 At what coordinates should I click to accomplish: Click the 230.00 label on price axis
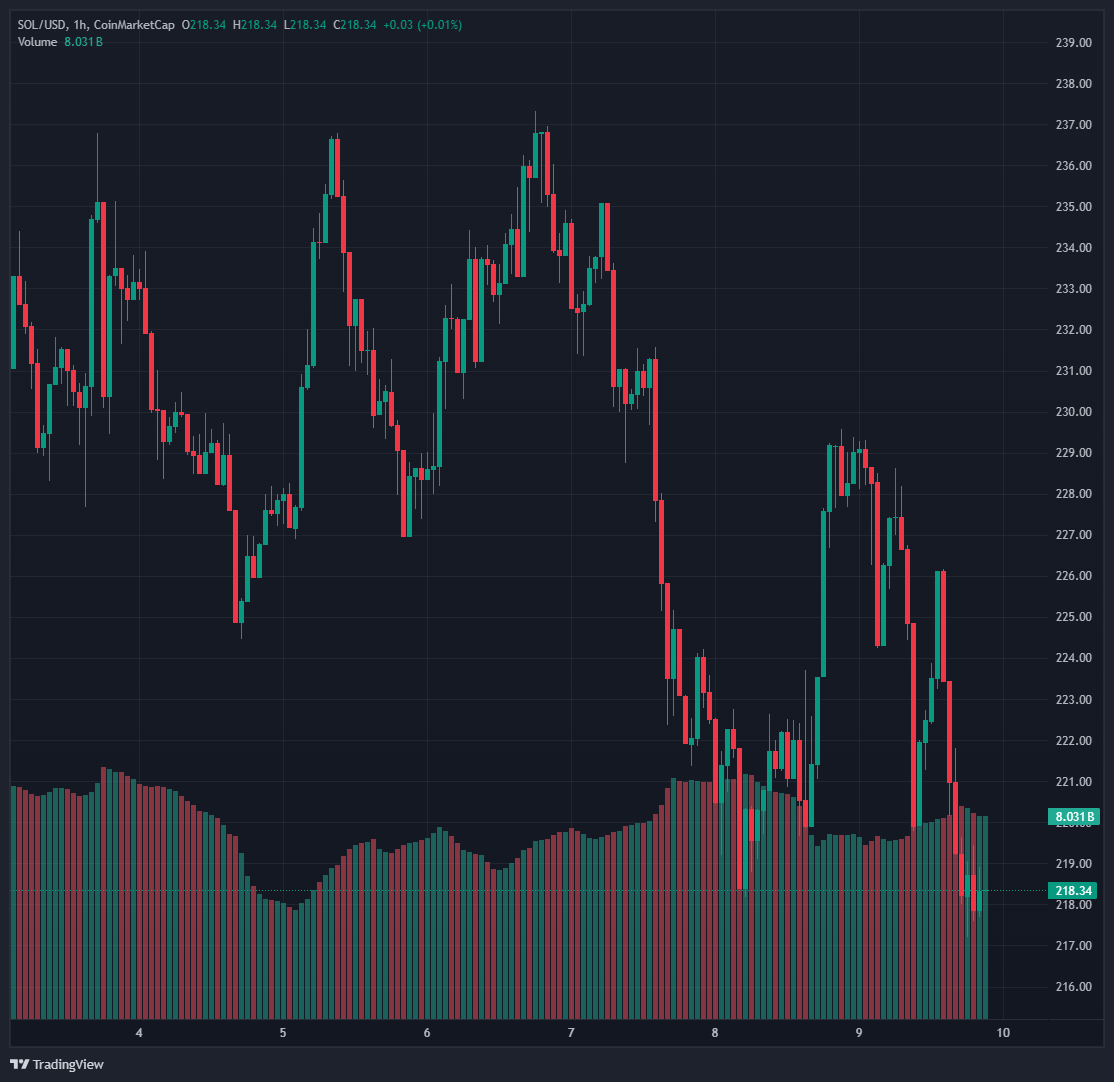click(1073, 412)
